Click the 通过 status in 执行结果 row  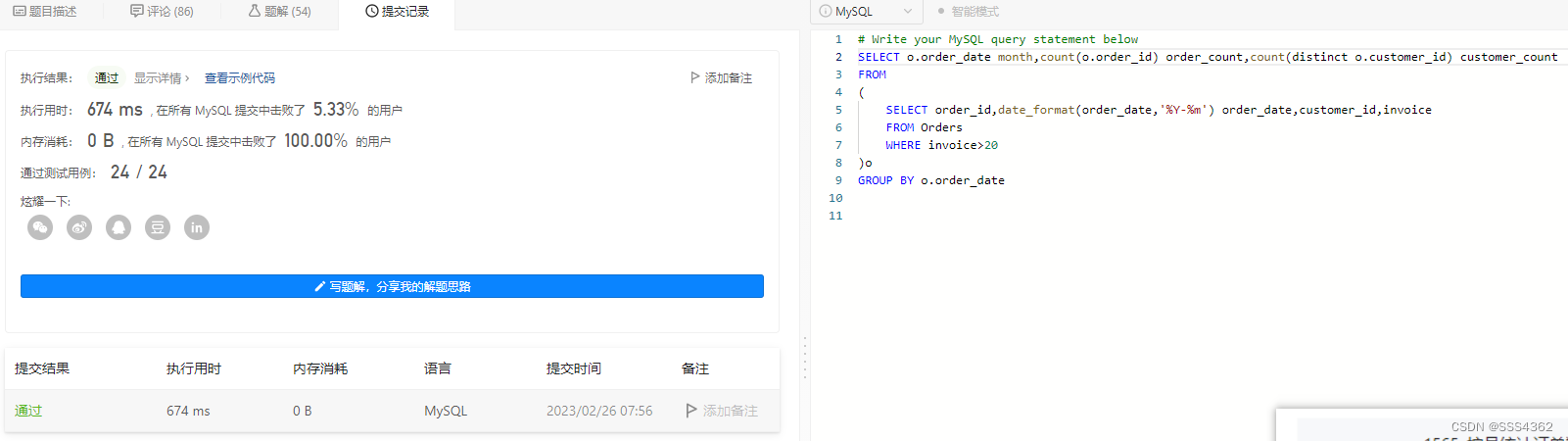pyautogui.click(x=107, y=78)
